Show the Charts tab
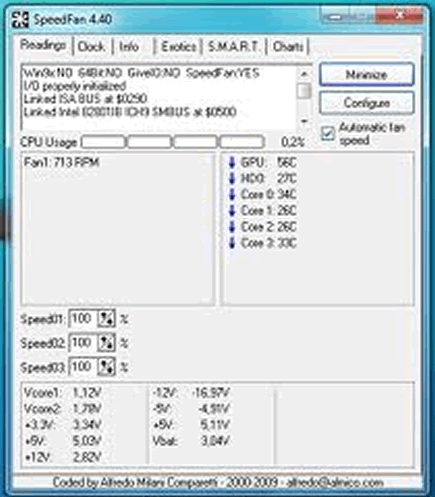Screen dimensions: 435x497 (x=288, y=47)
